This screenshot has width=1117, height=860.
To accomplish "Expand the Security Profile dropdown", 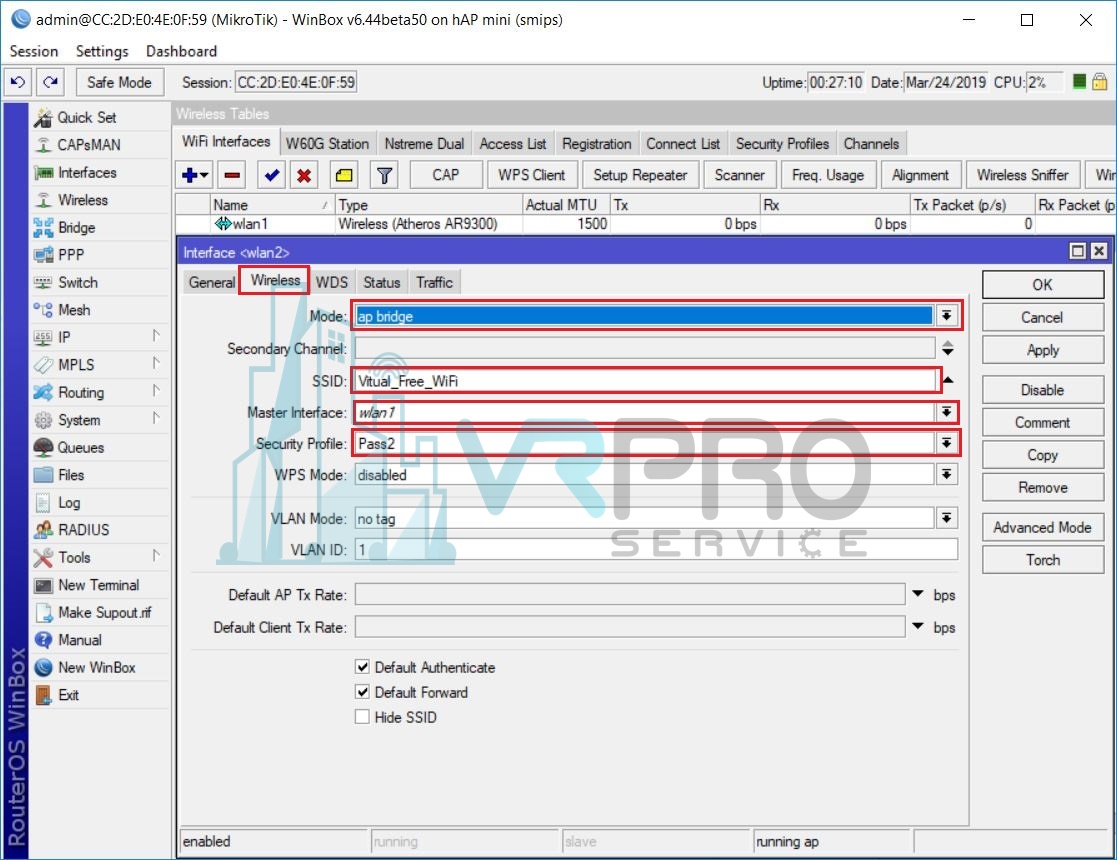I will [x=946, y=443].
